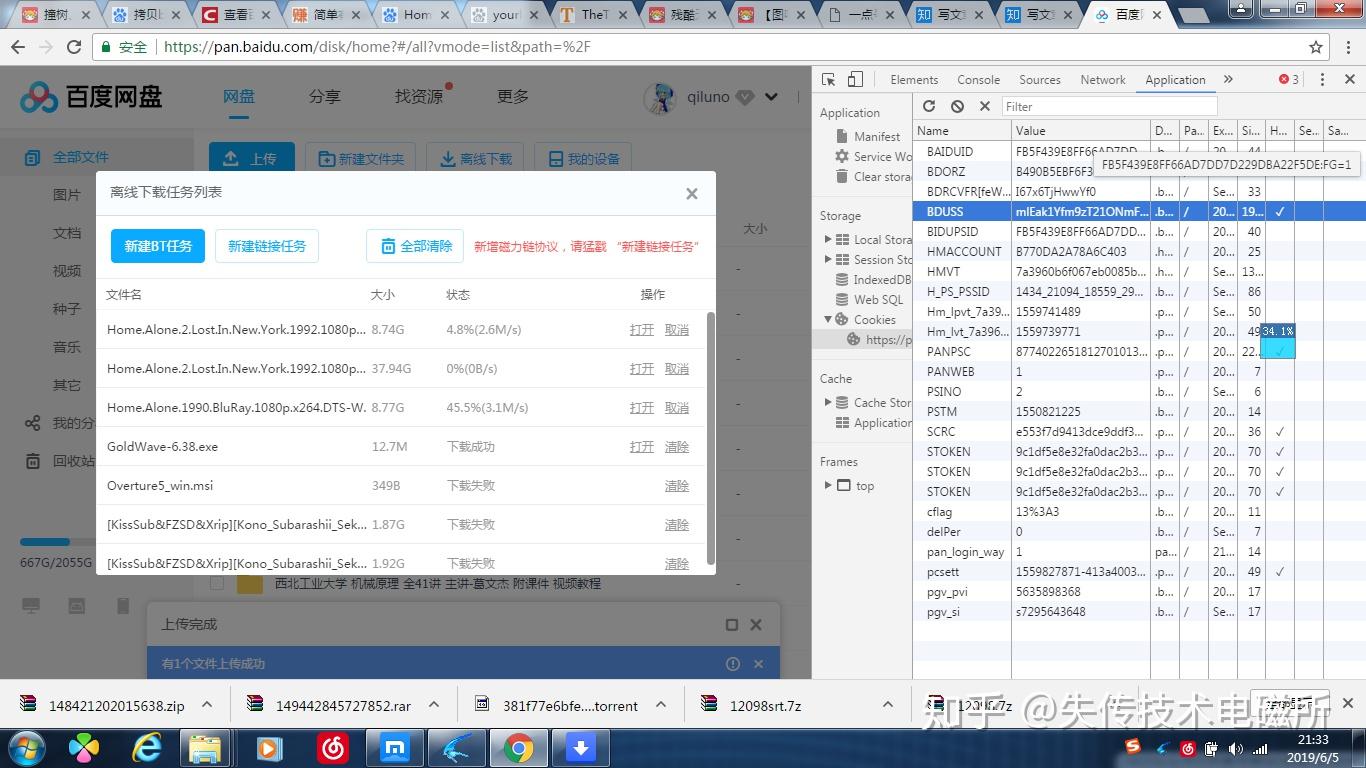Click the DevTools inspect element icon

click(x=828, y=80)
